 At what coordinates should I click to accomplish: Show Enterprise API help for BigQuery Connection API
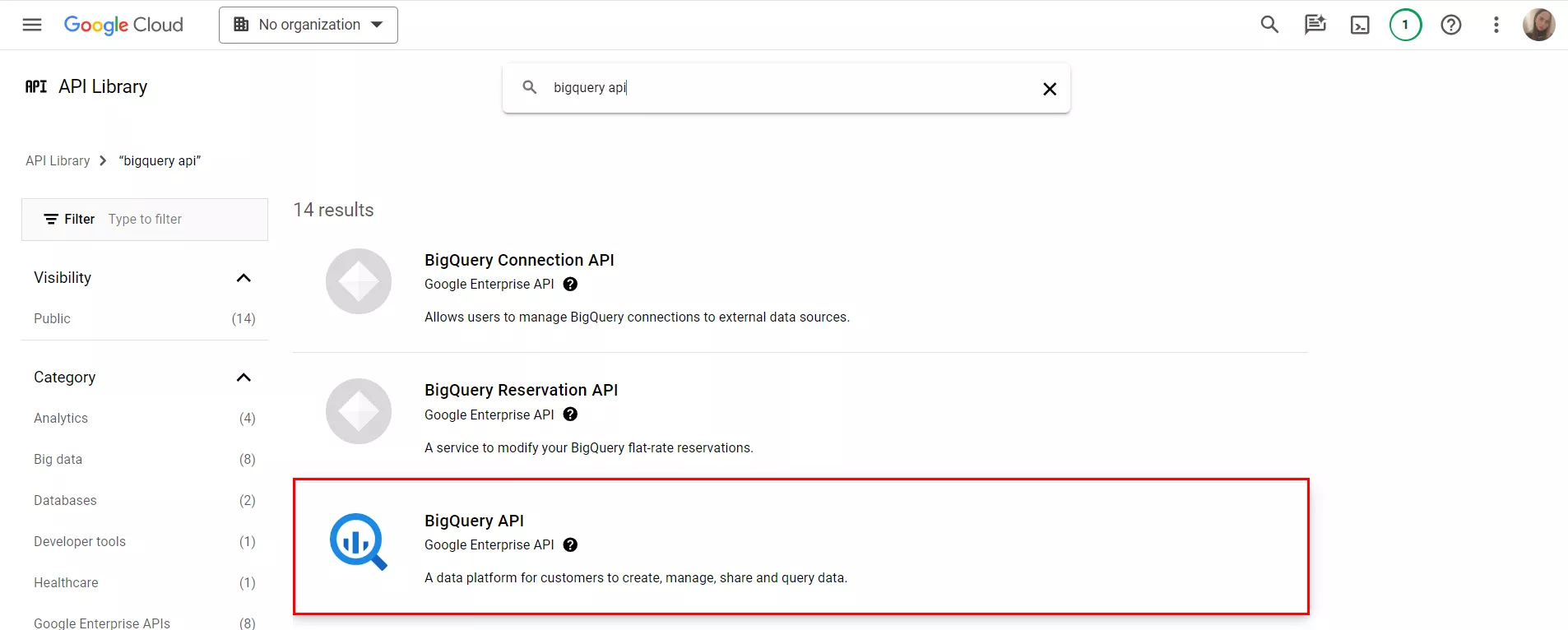click(x=570, y=285)
